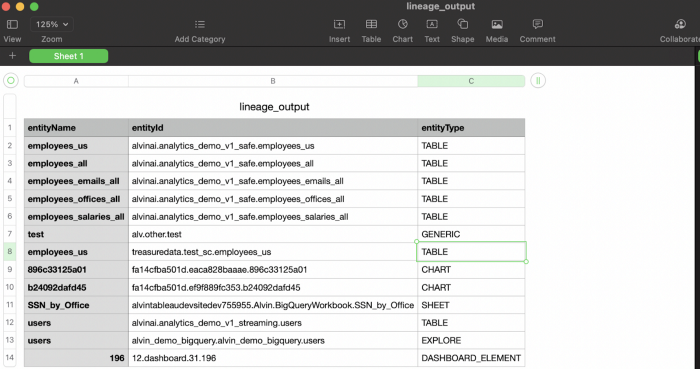Select column A header
The image size is (700, 369).
(76, 81)
